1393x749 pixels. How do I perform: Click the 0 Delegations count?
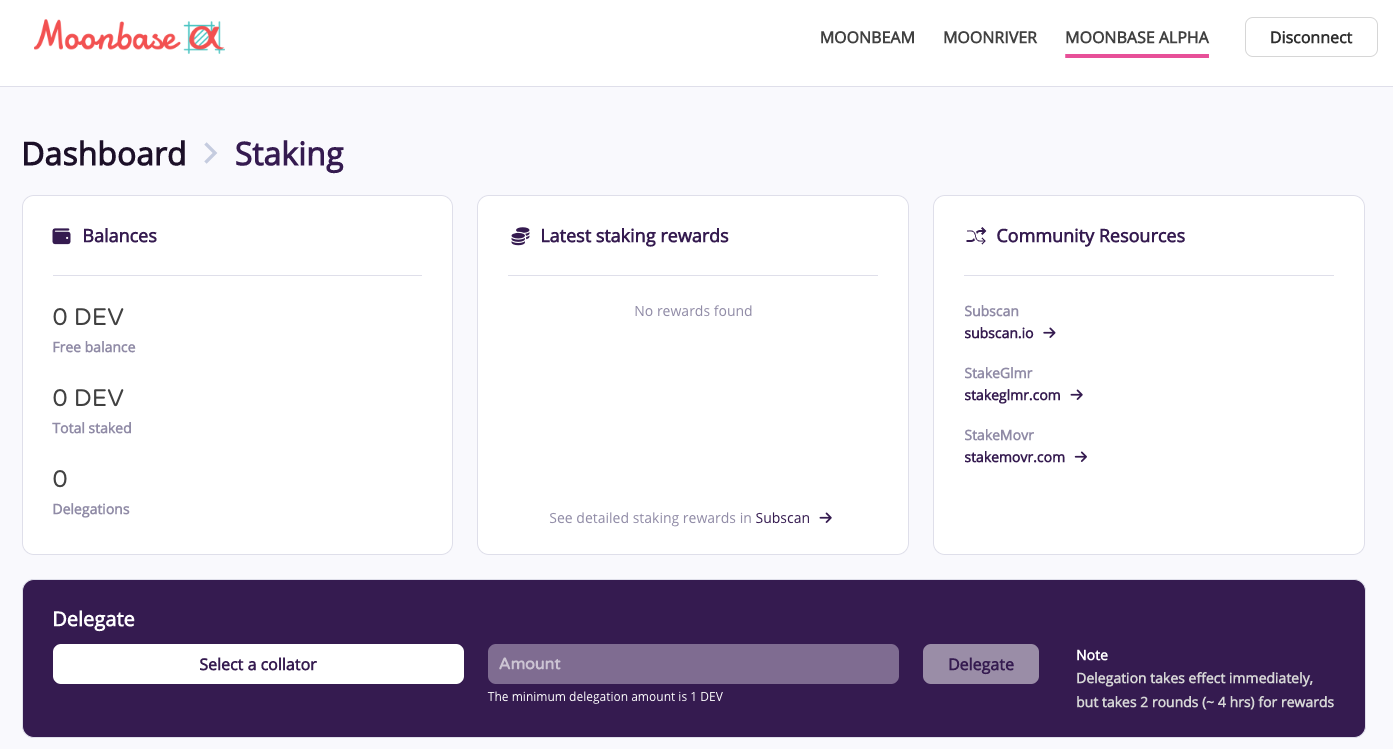60,479
